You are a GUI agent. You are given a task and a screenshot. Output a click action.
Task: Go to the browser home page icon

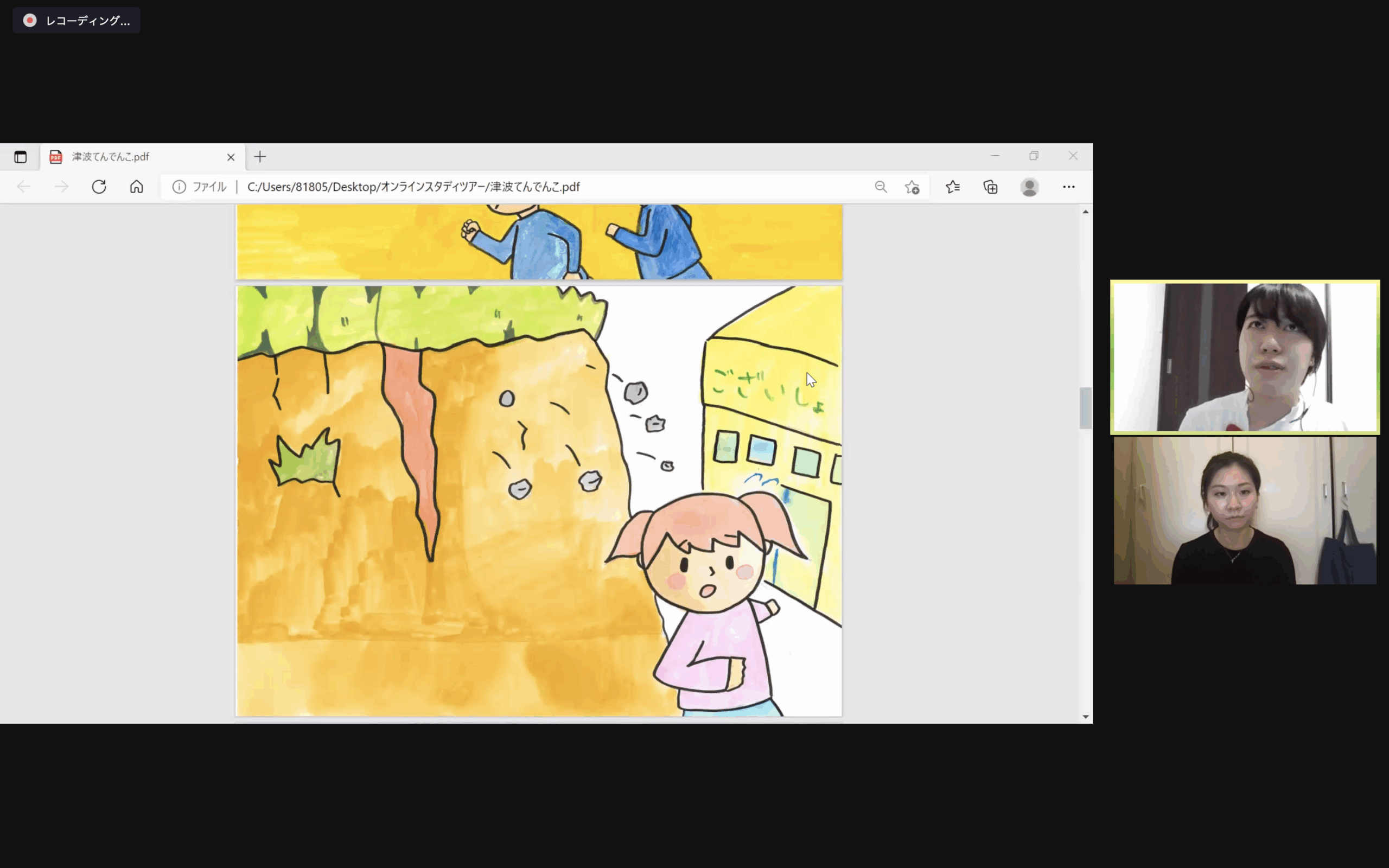click(137, 187)
